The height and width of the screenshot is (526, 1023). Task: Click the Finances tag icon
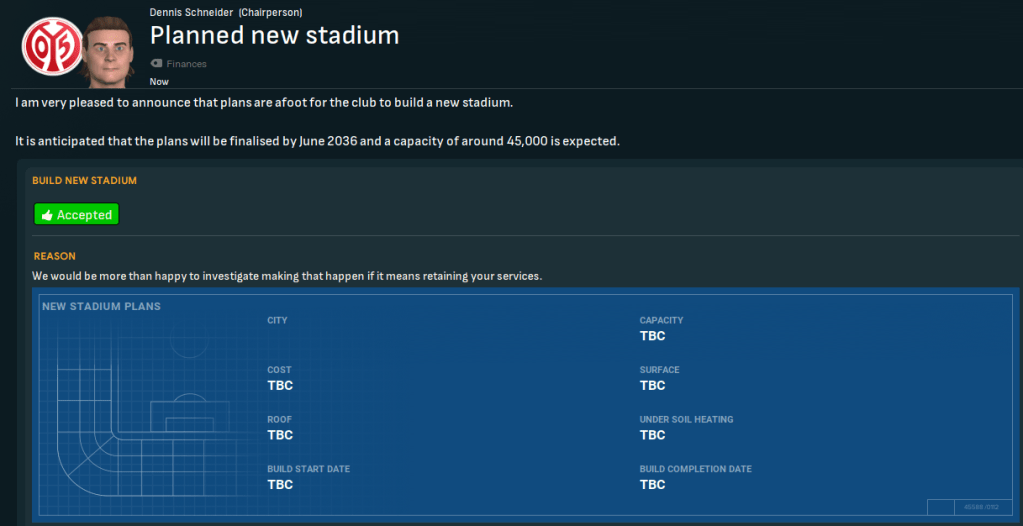pos(156,63)
